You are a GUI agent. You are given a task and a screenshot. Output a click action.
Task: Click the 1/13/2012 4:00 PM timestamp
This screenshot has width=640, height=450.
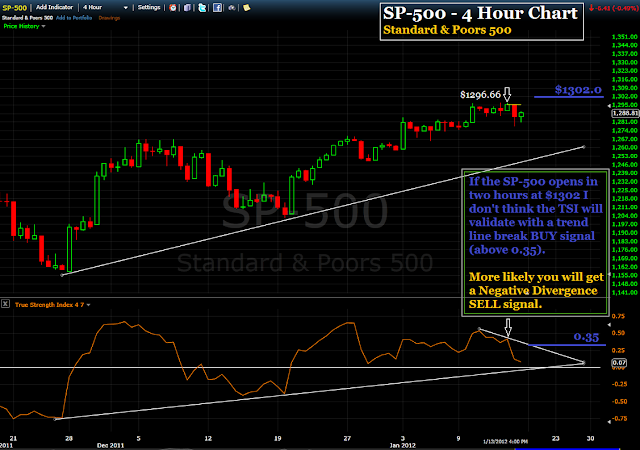click(505, 441)
